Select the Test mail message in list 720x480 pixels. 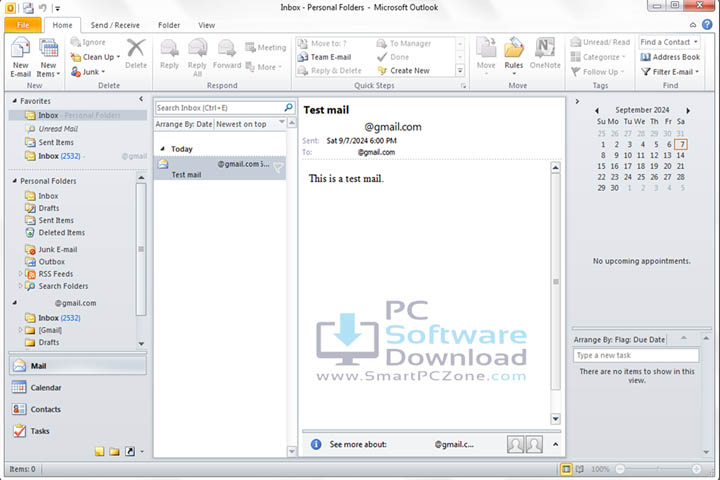pos(219,169)
